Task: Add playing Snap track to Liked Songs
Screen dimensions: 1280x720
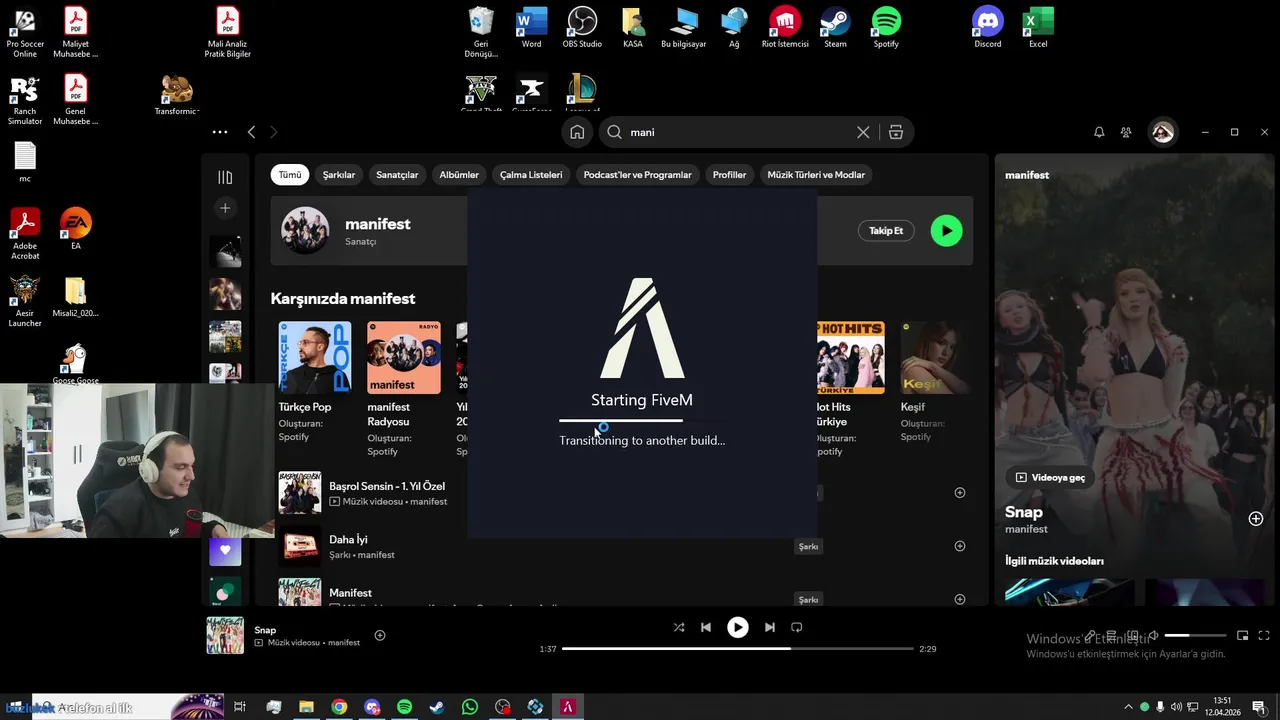Action: tap(380, 635)
